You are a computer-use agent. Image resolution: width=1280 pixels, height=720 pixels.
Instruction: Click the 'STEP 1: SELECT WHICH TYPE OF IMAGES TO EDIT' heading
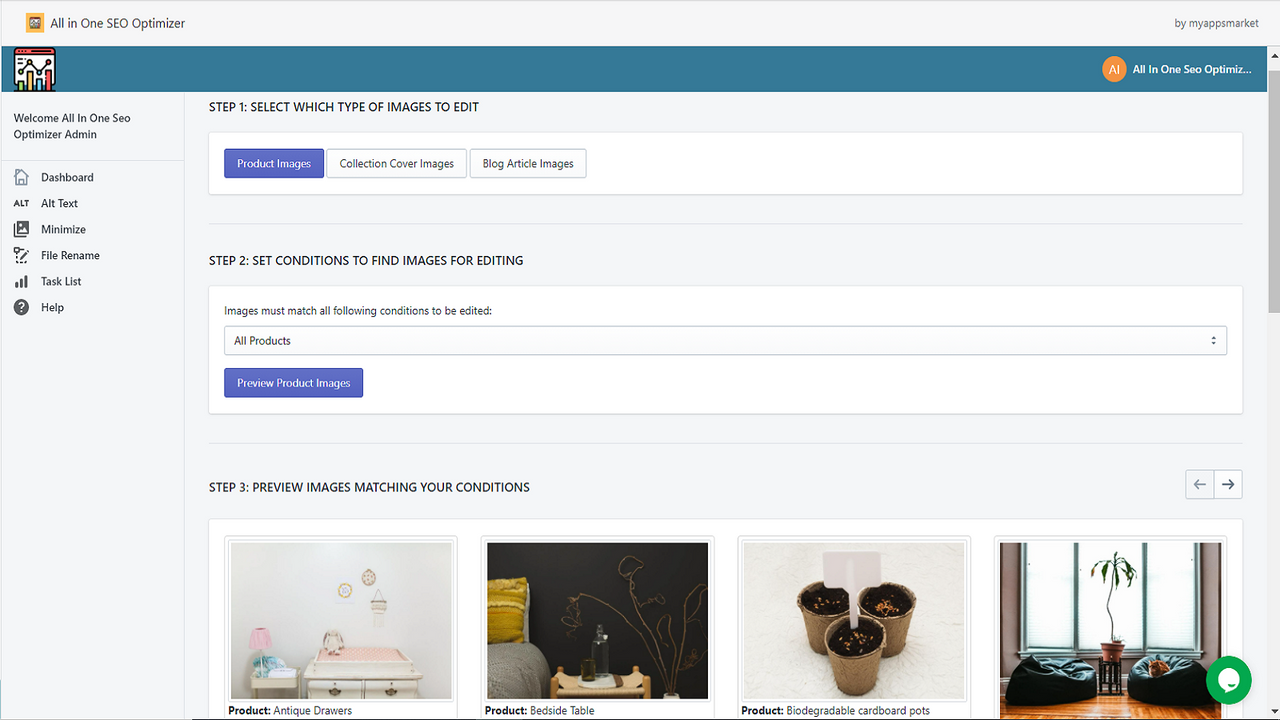344,107
